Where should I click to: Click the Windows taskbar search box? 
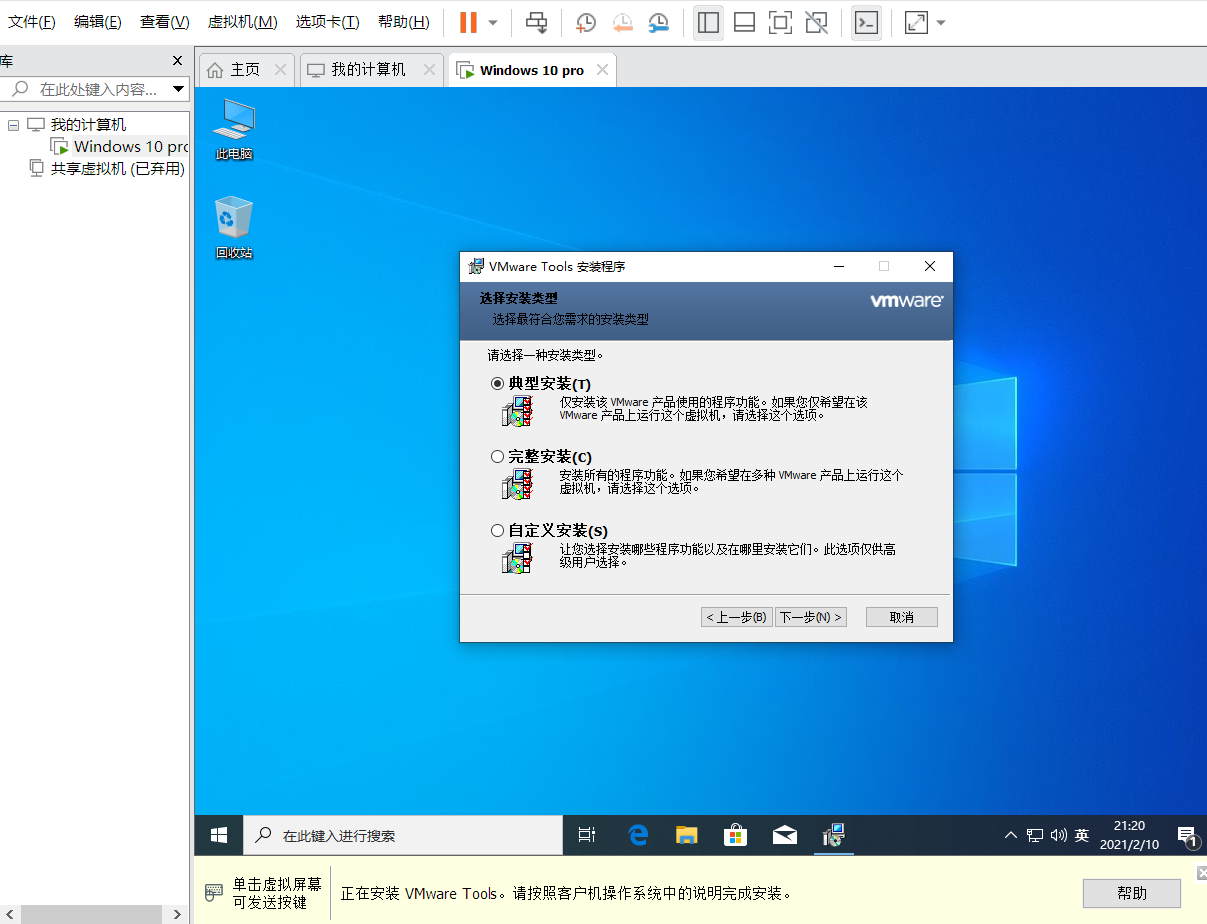pos(403,835)
